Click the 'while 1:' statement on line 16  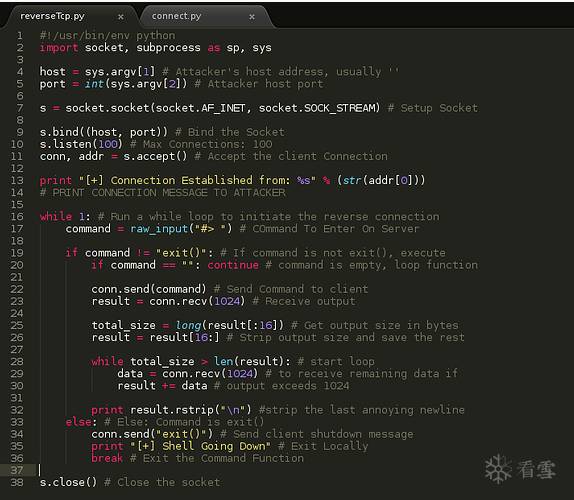click(x=65, y=217)
